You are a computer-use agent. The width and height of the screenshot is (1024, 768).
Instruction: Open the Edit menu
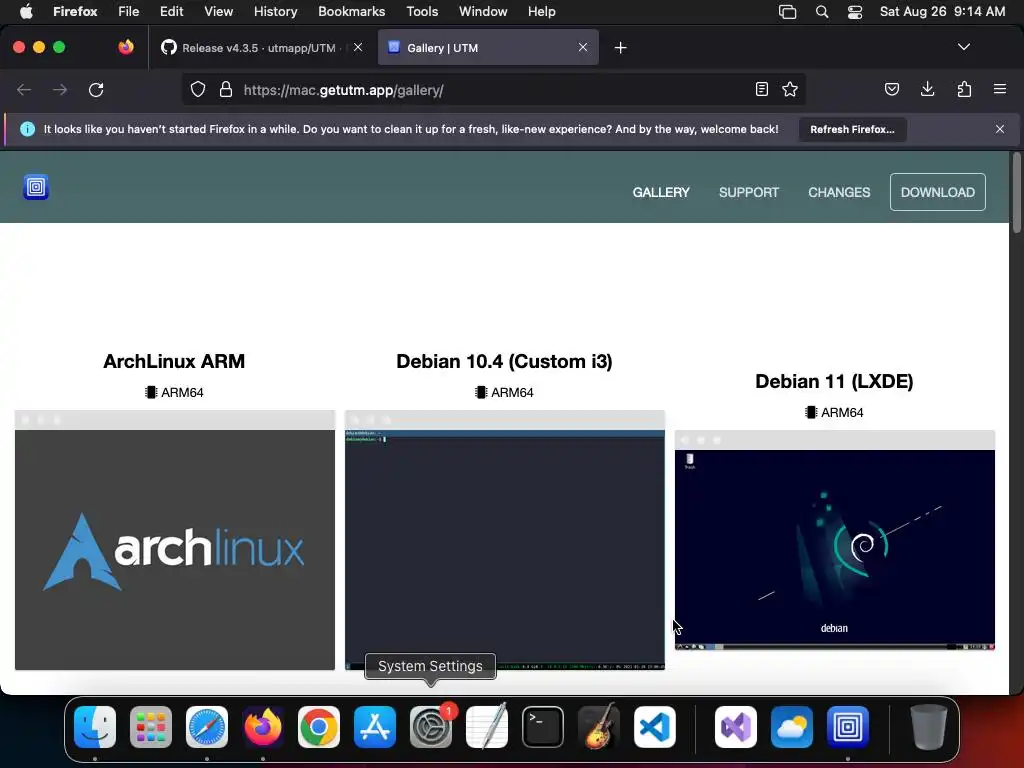171,11
